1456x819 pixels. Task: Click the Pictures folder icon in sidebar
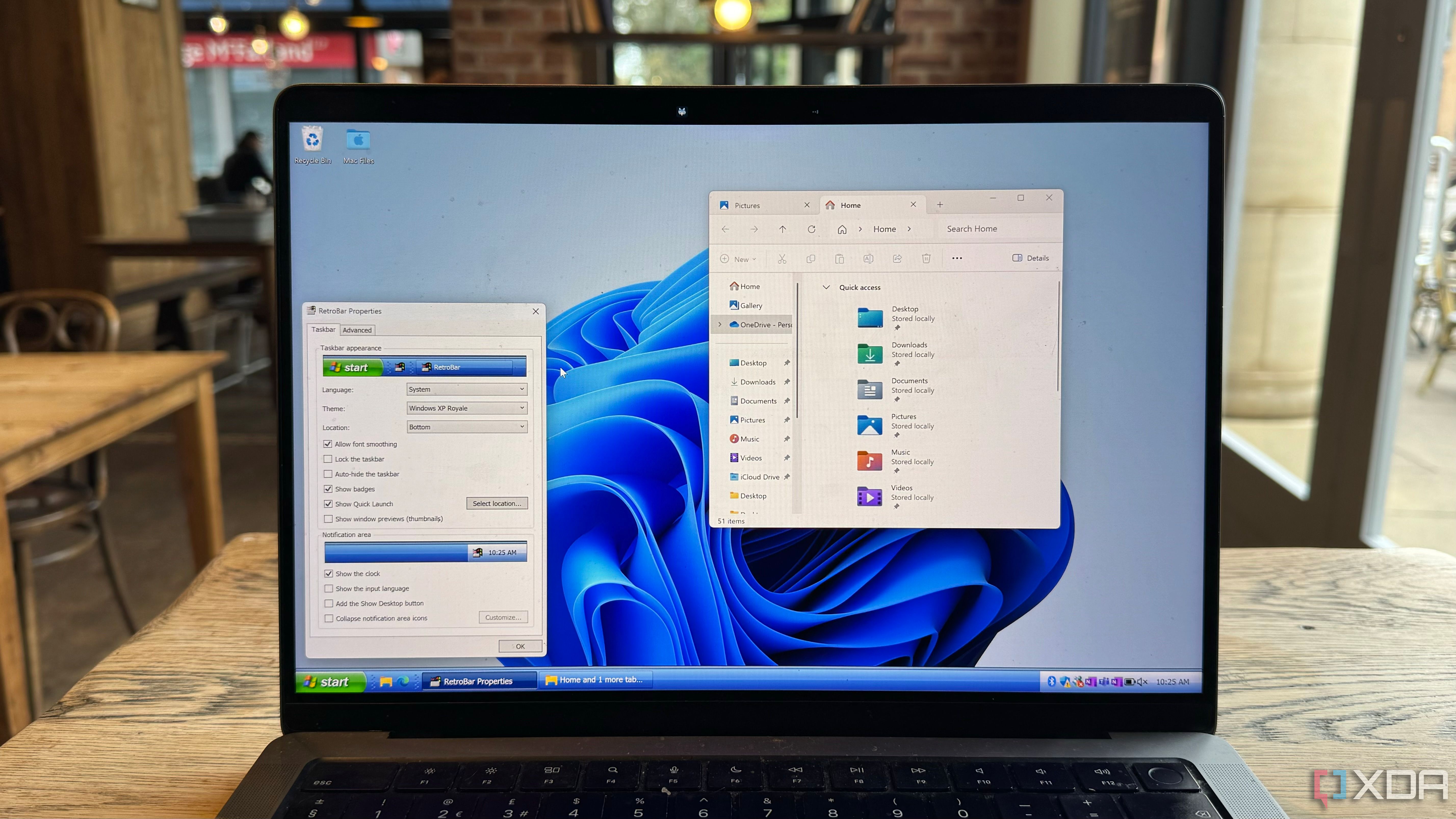[733, 419]
